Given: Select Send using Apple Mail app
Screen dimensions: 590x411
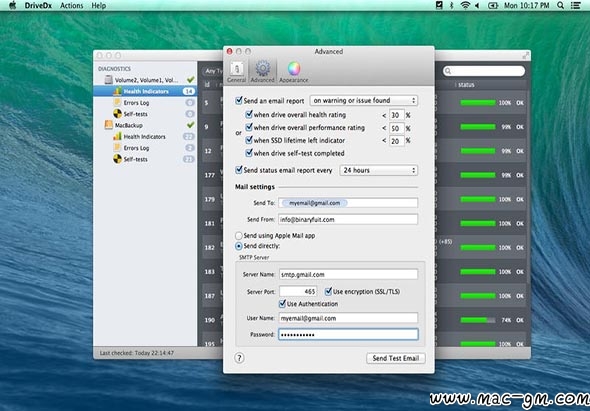Looking at the screenshot, I should coord(239,236).
